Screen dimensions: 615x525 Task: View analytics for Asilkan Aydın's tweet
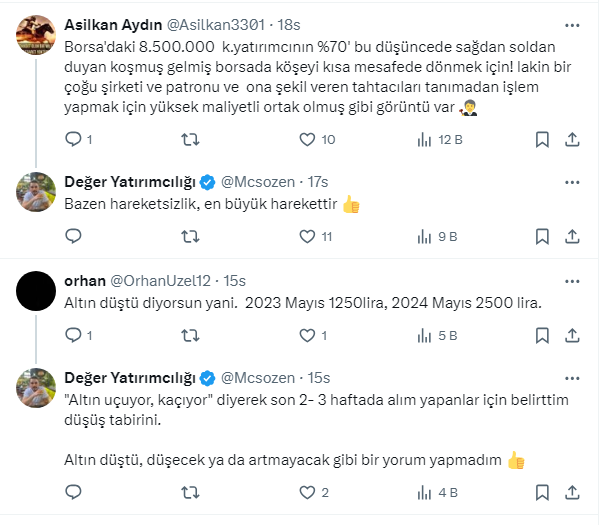click(x=424, y=139)
